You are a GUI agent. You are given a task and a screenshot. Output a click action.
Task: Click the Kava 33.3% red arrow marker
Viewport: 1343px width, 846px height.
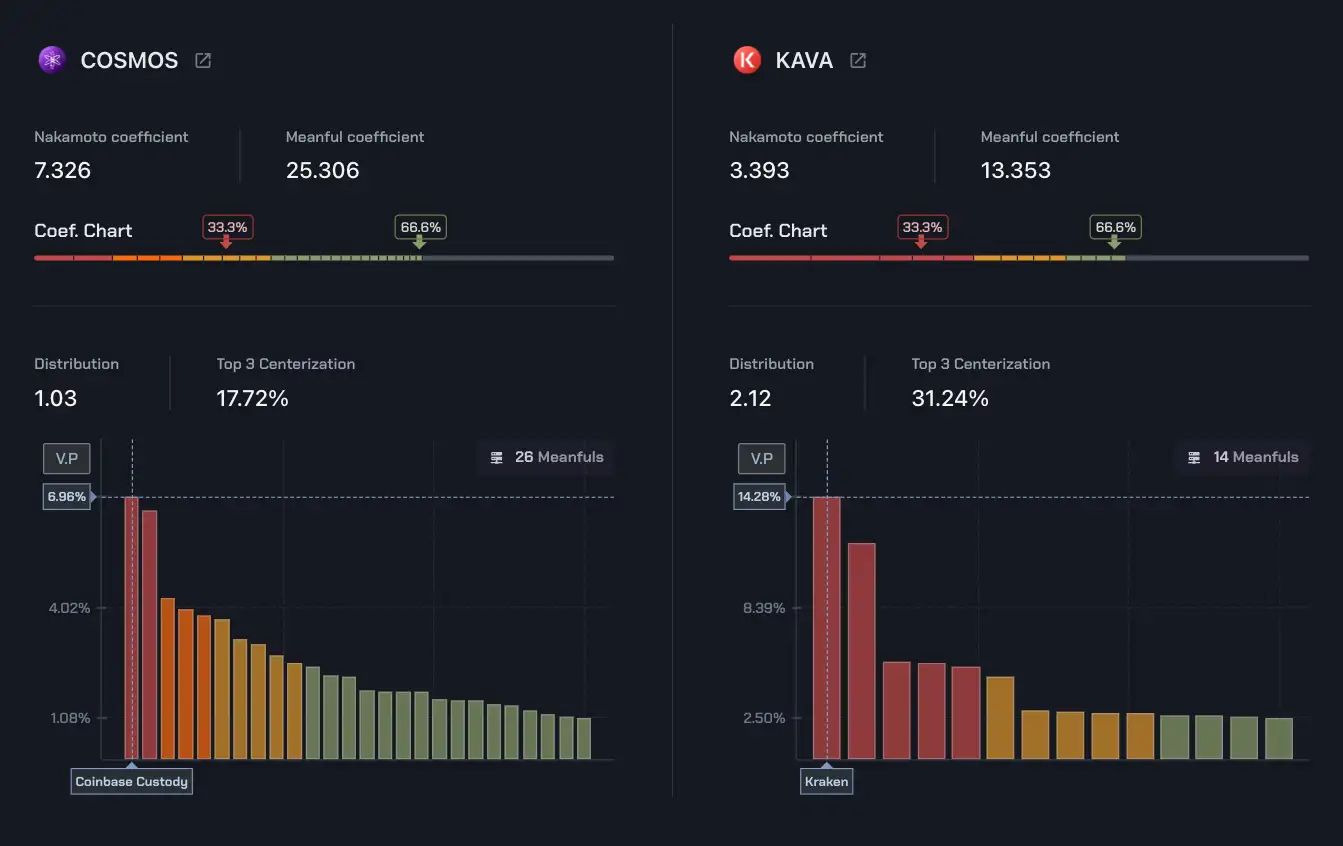[x=921, y=241]
